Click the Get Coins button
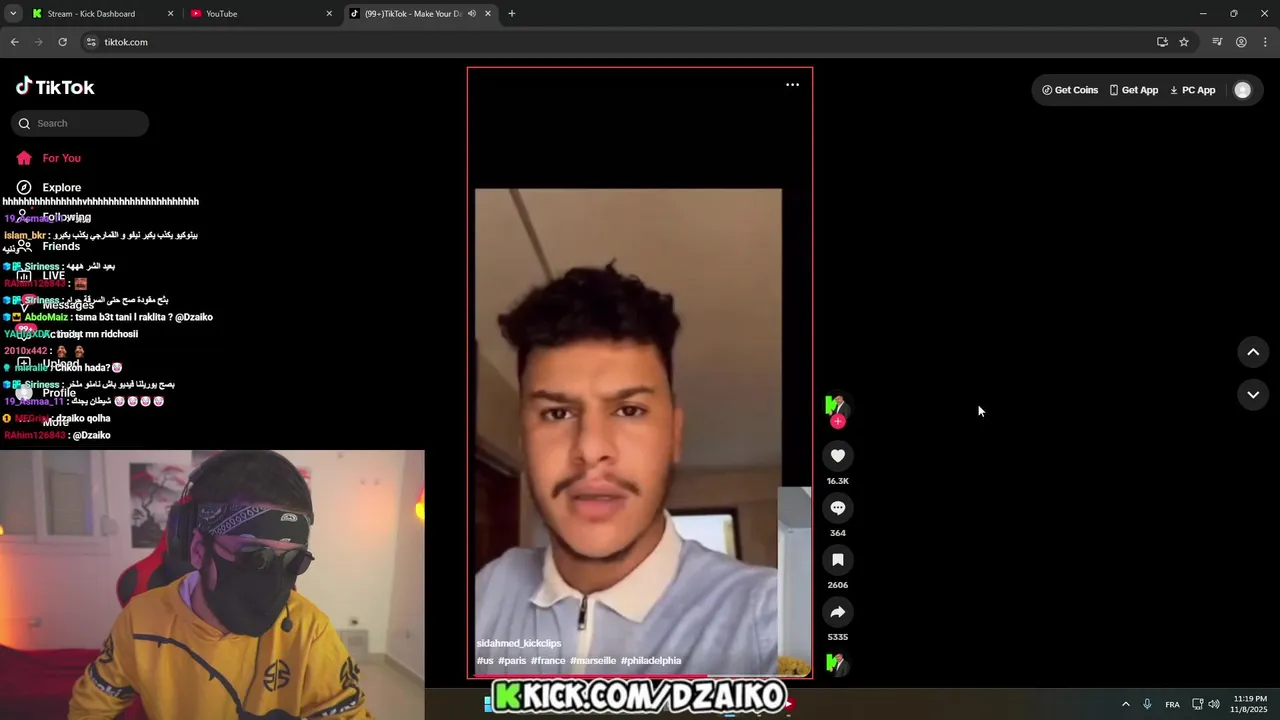Screen dimensions: 1280x720 click(x=1070, y=90)
